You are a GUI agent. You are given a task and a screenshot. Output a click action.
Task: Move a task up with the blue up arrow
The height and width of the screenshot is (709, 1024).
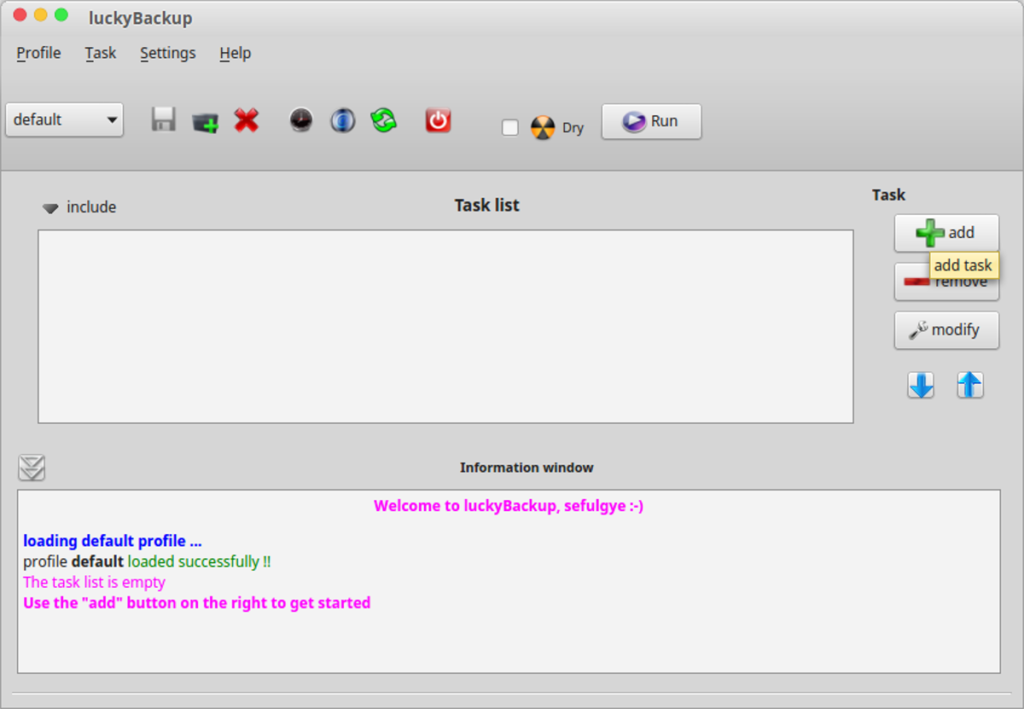tap(969, 385)
